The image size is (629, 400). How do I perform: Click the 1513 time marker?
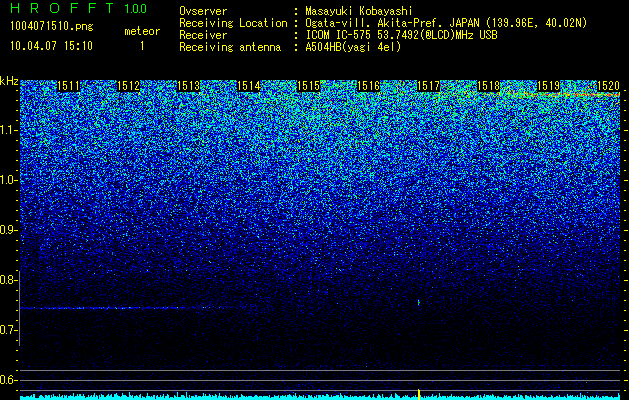click(x=189, y=86)
